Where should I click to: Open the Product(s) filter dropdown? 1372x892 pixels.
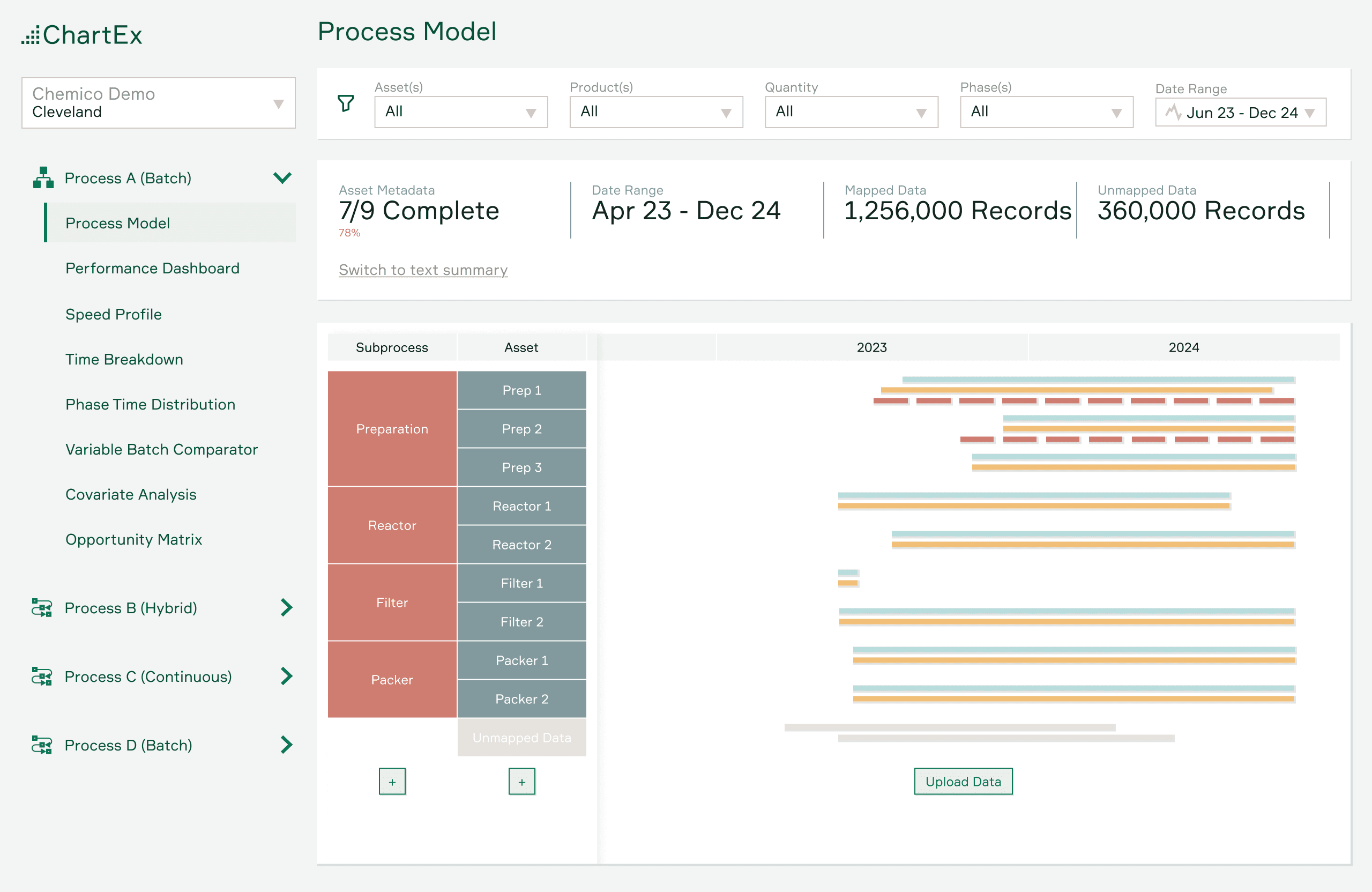click(x=656, y=112)
